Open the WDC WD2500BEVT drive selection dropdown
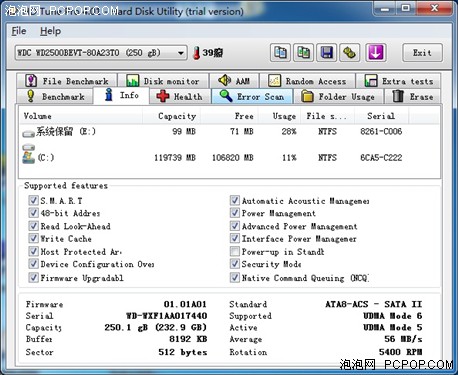The height and width of the screenshot is (375, 458). pos(101,53)
